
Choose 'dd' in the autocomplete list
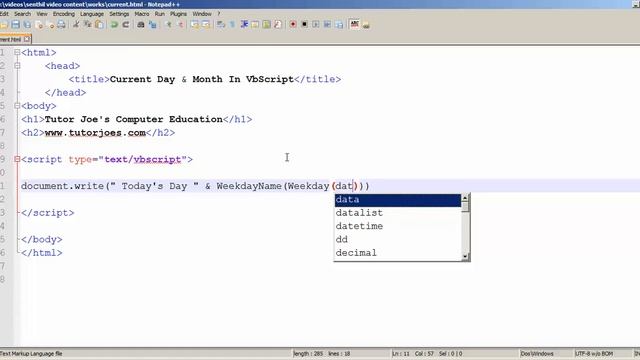(398, 240)
